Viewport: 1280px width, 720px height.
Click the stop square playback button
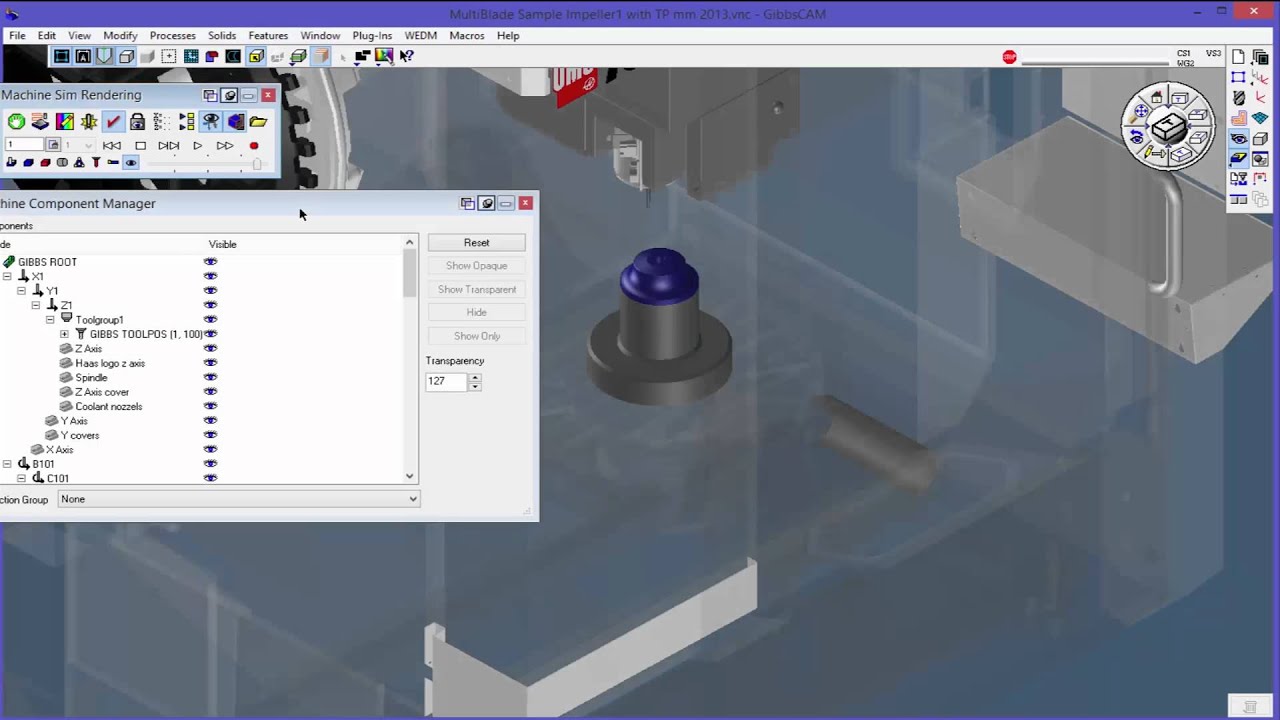(140, 145)
